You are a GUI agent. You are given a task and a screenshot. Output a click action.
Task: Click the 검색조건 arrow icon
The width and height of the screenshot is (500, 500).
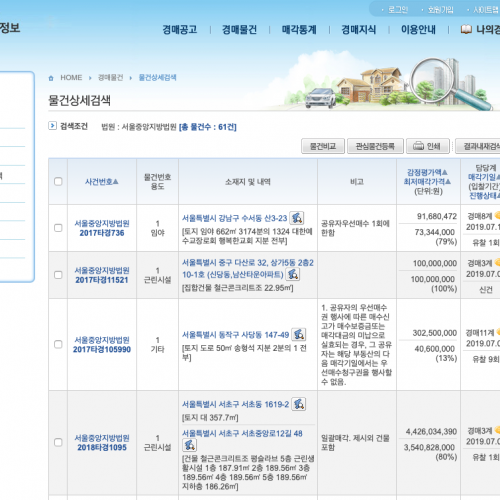coord(52,126)
